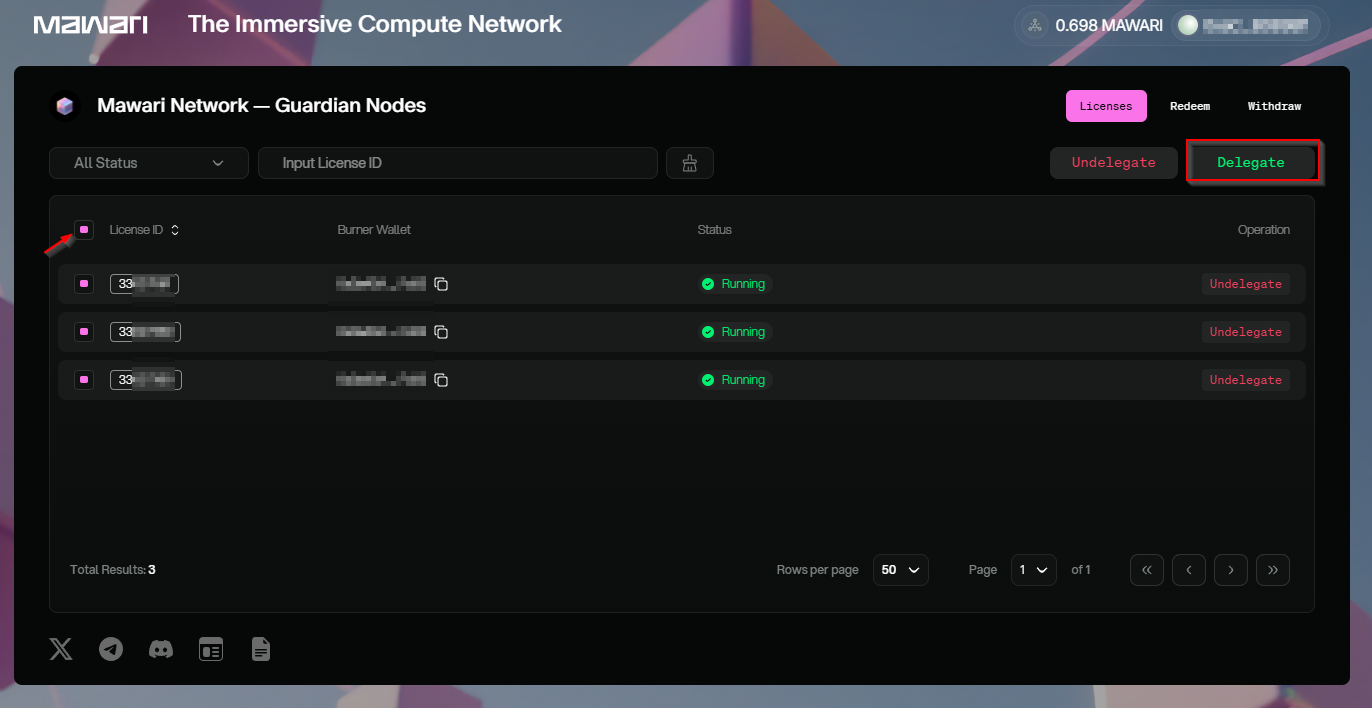Viewport: 1372px width, 708px height.
Task: Toggle the select-all checkbox in table header
Action: click(x=84, y=230)
